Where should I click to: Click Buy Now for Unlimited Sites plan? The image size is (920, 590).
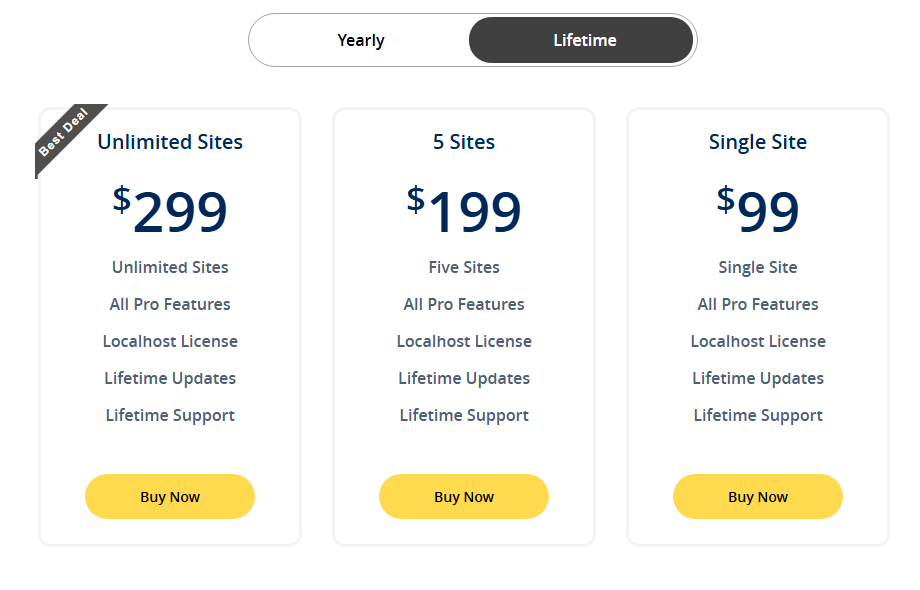[x=169, y=496]
